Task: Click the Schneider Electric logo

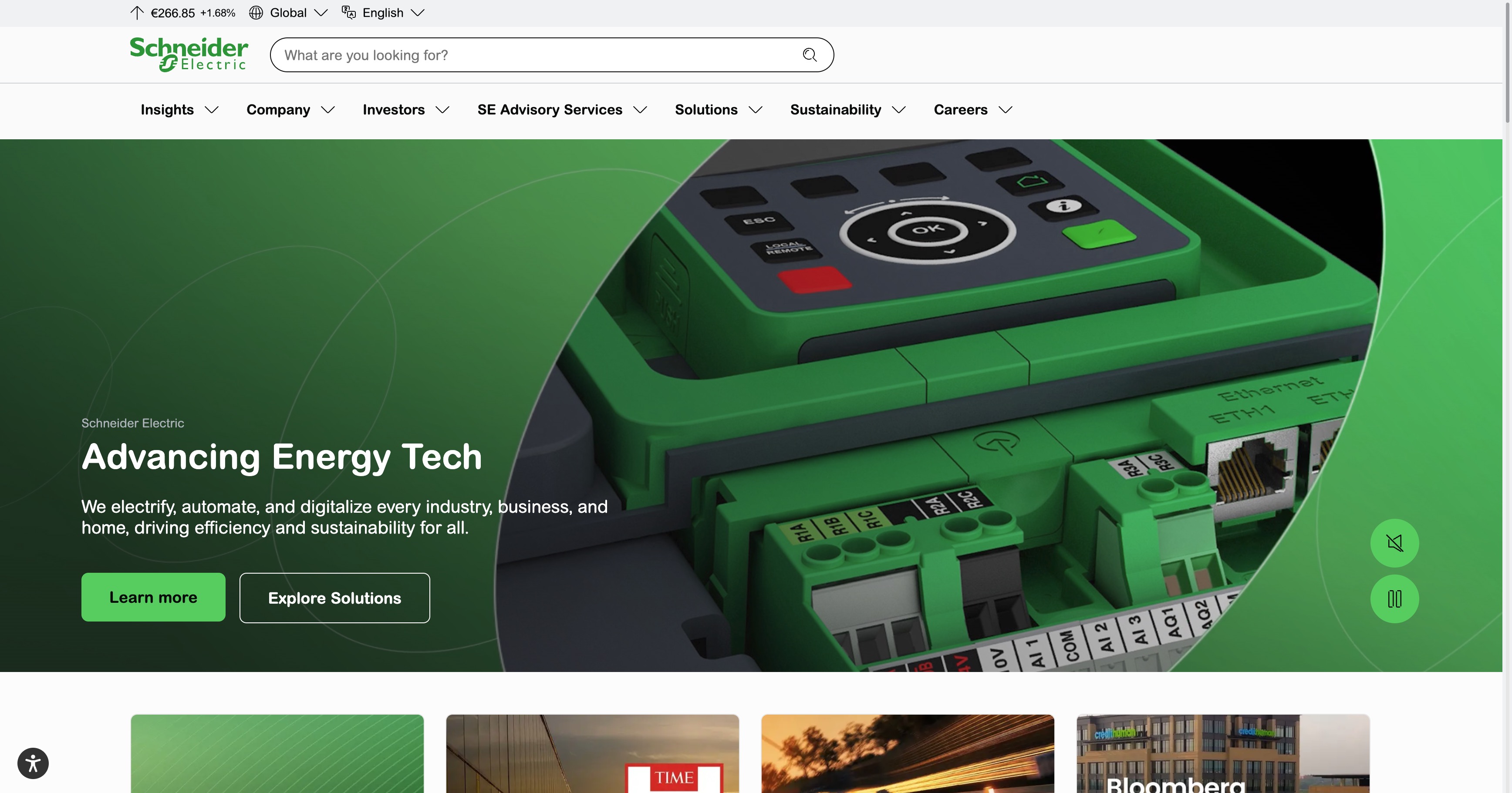Action: coord(189,54)
